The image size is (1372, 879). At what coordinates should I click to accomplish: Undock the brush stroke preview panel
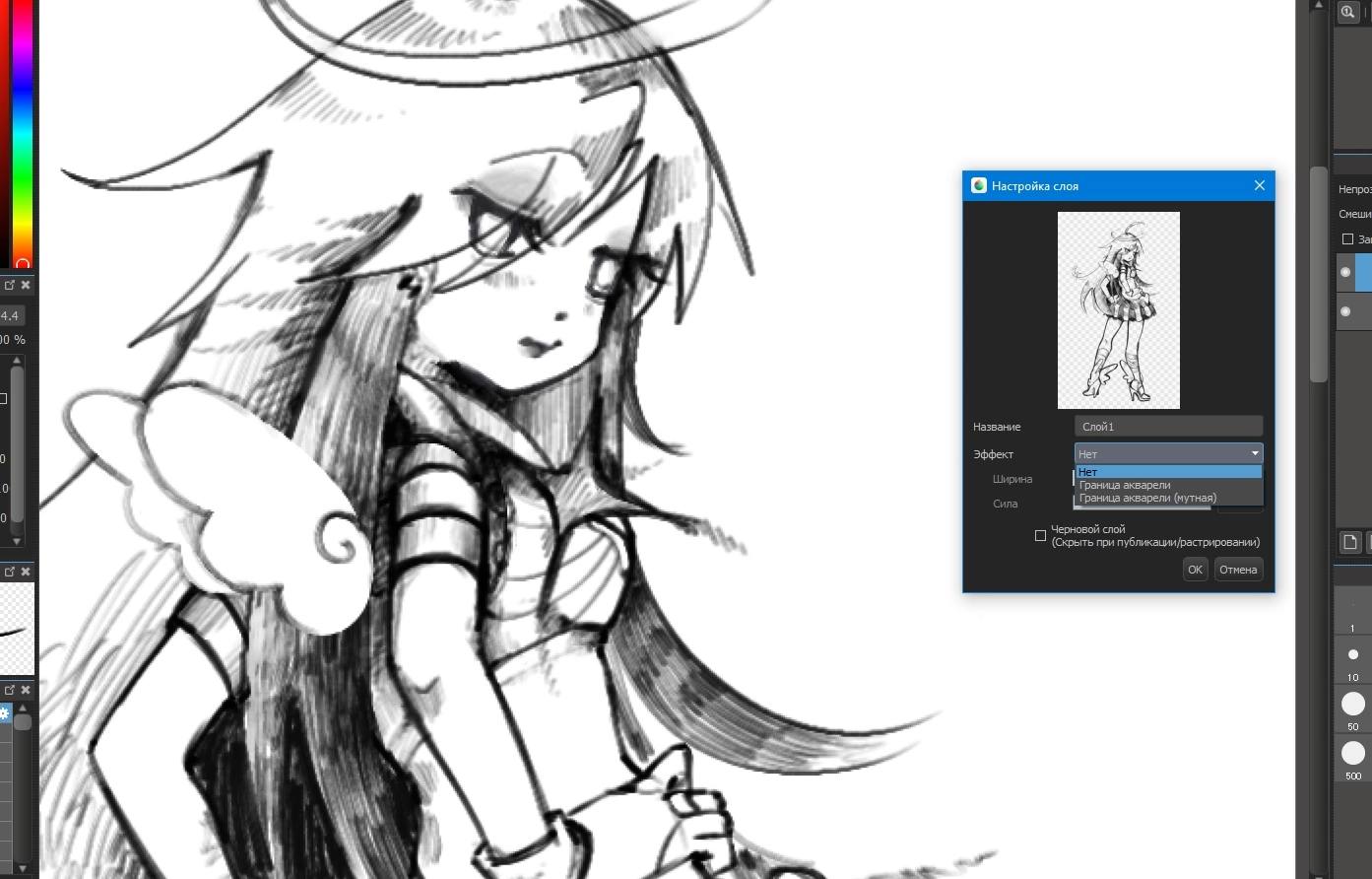(x=10, y=572)
